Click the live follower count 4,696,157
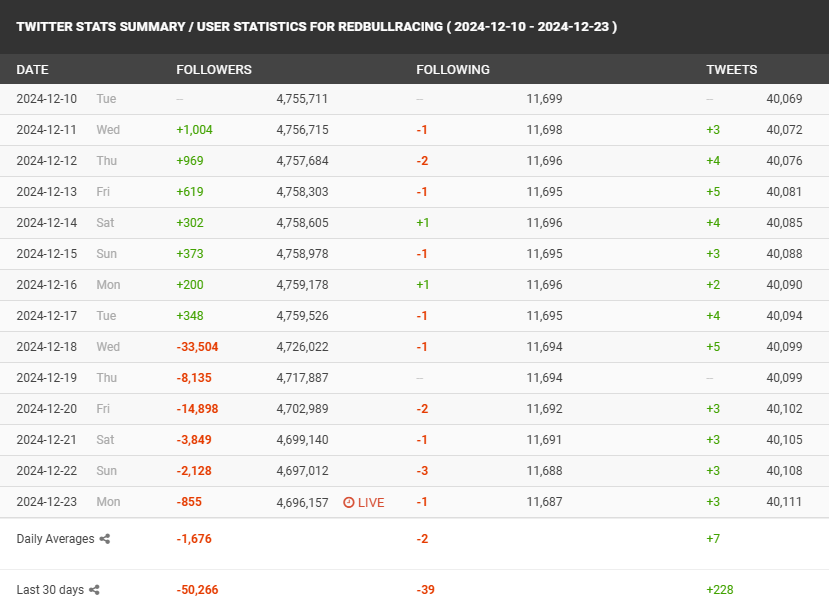This screenshot has width=829, height=607. tap(302, 503)
